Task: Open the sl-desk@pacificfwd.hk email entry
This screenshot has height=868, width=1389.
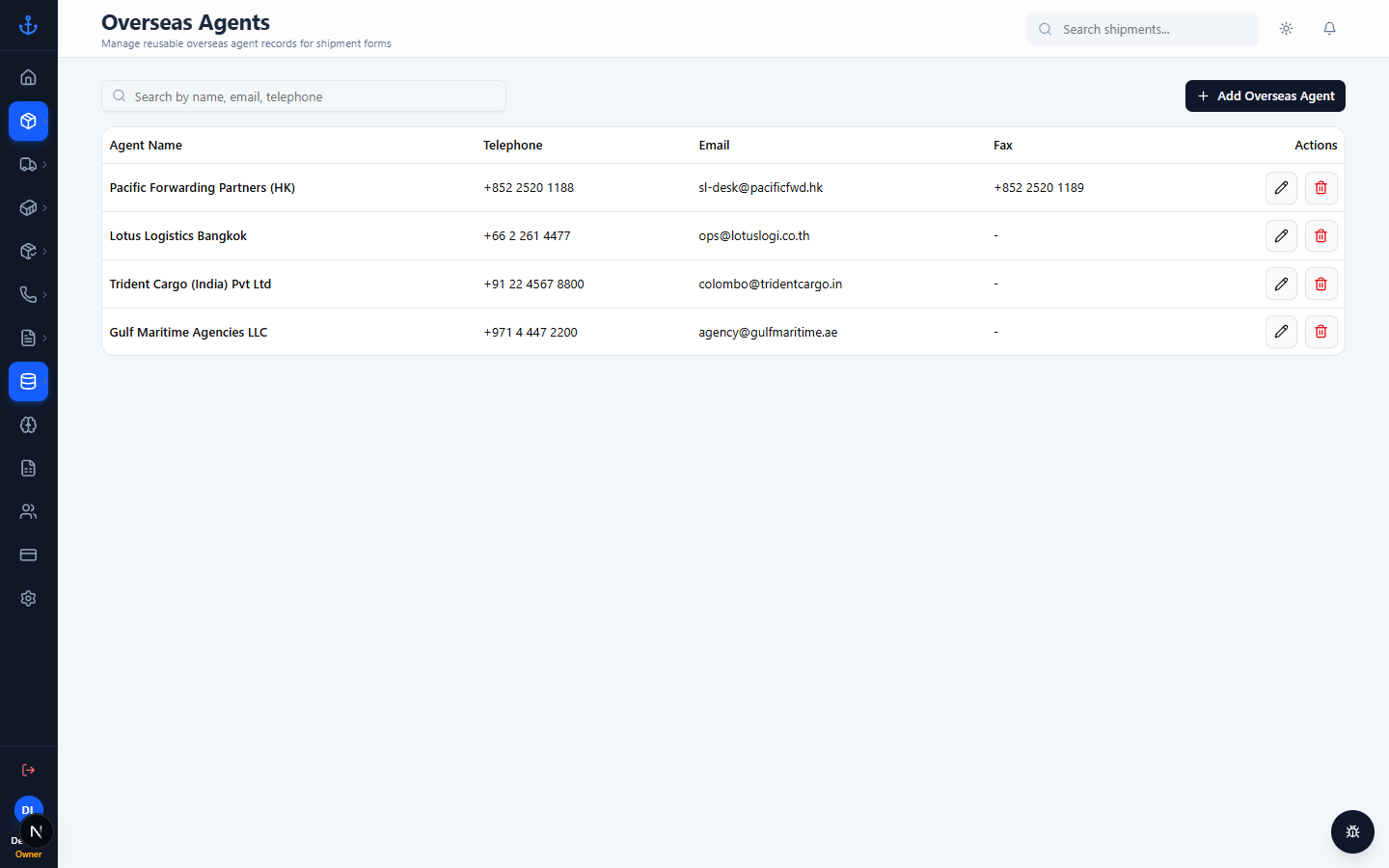Action: 760,188
